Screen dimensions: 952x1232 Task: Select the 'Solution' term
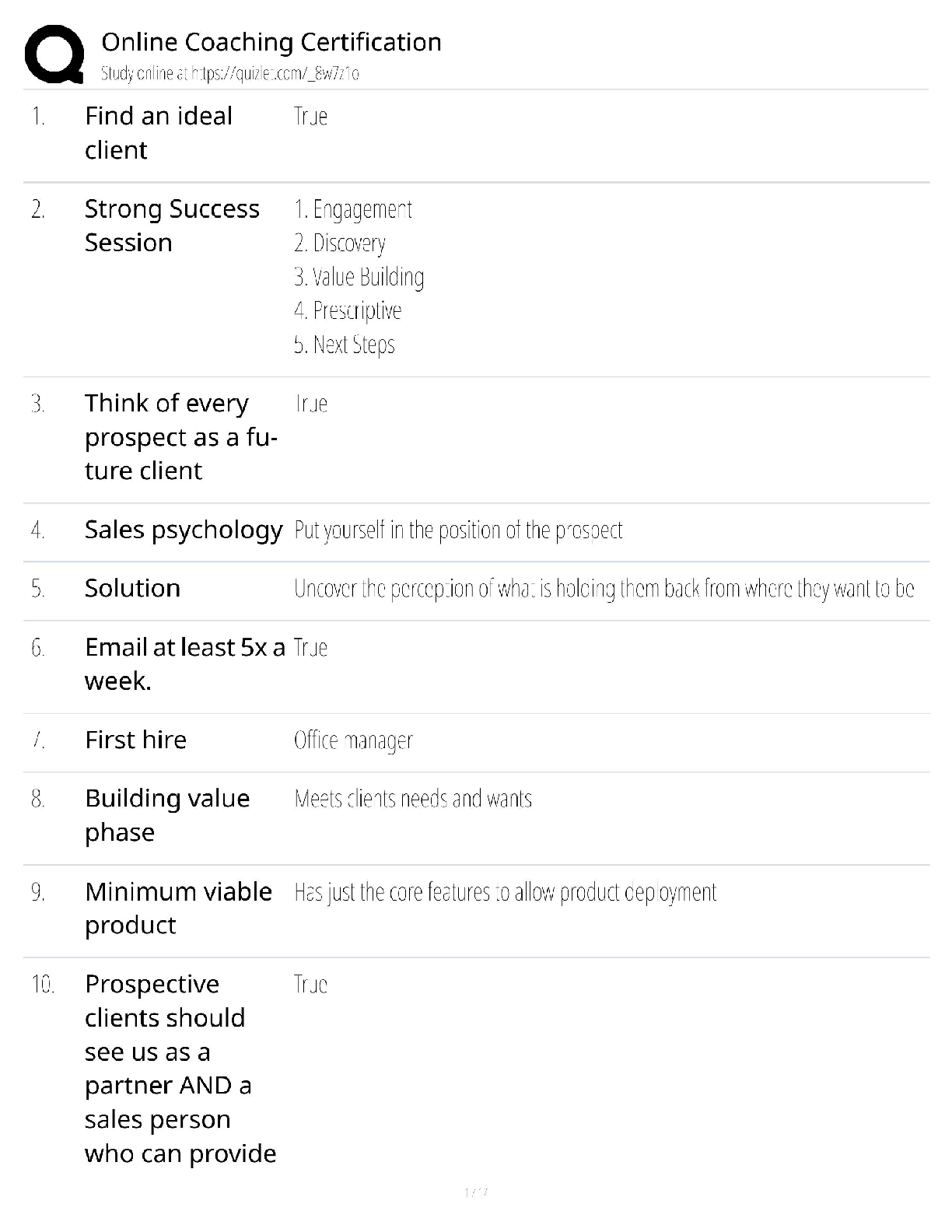(x=132, y=588)
